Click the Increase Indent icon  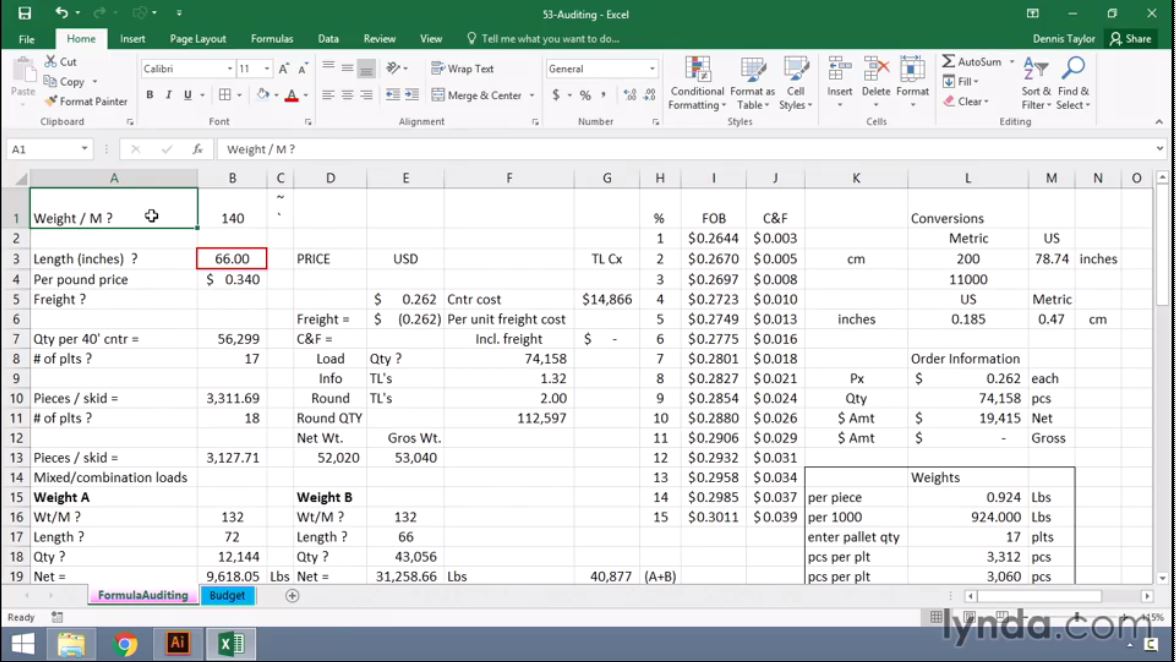(412, 94)
